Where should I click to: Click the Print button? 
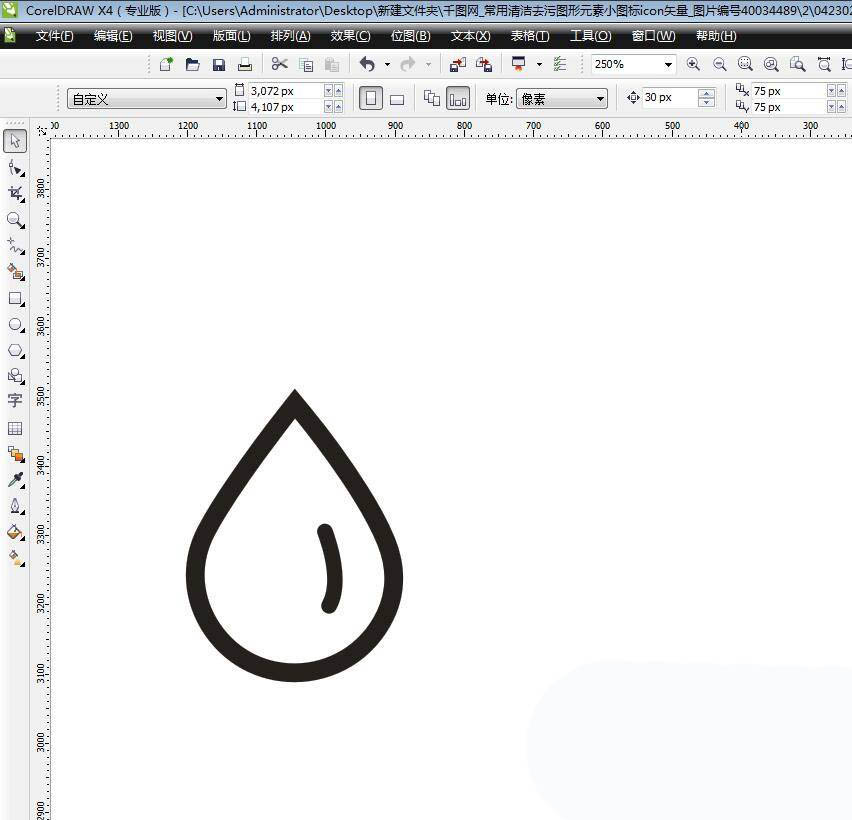pos(245,64)
